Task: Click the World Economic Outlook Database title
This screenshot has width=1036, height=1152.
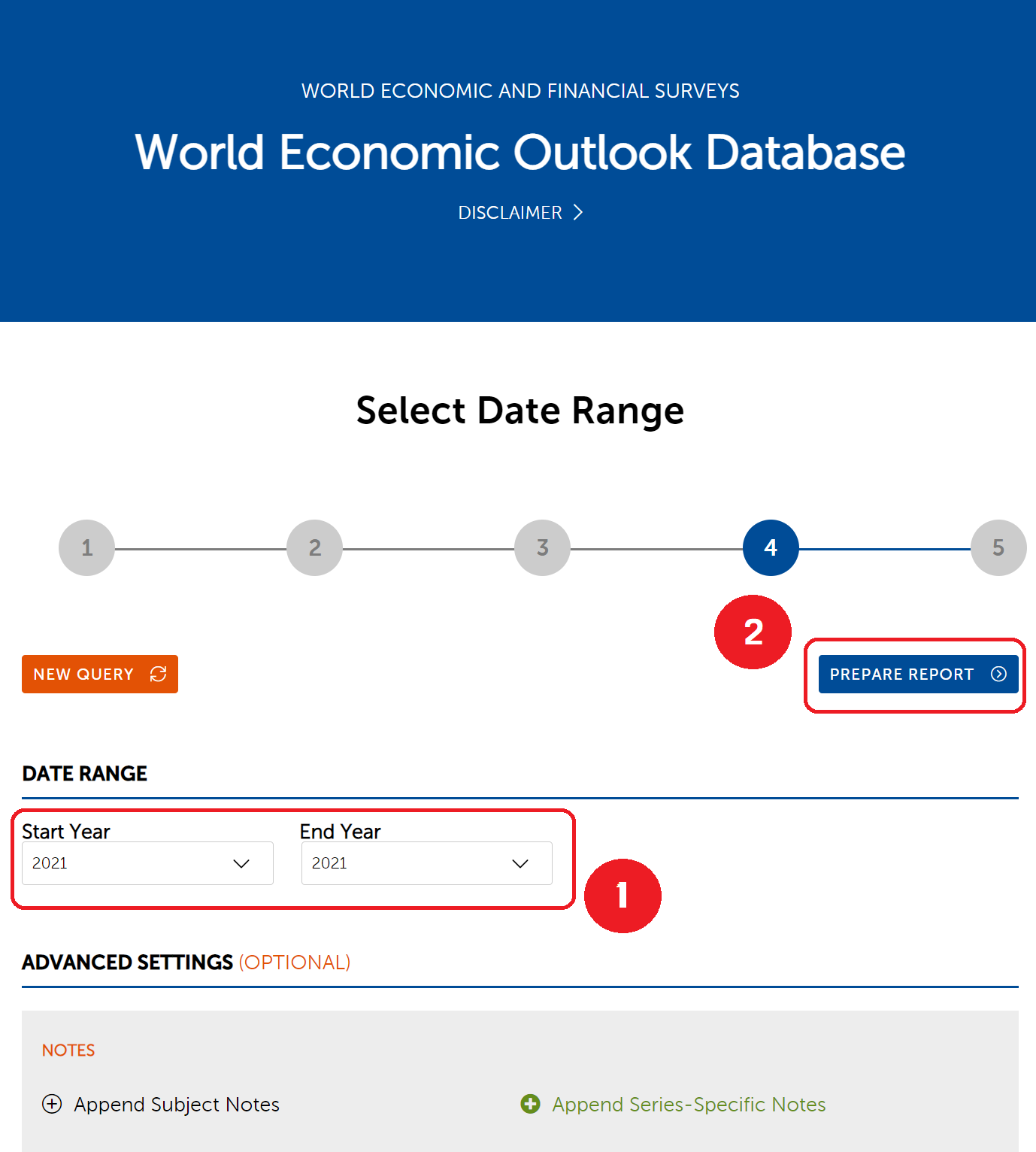Action: pos(520,153)
